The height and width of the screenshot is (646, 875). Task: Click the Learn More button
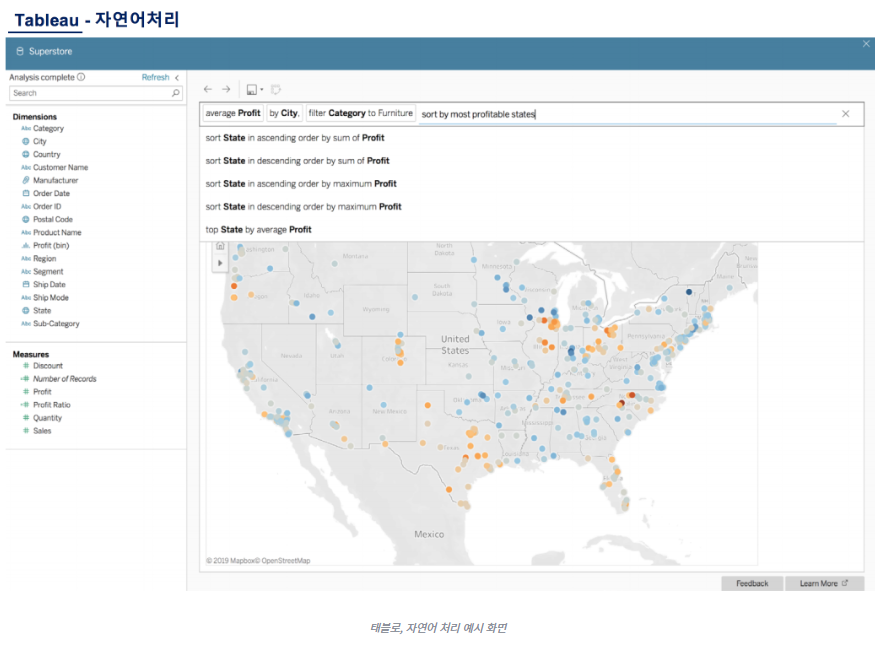pos(824,584)
